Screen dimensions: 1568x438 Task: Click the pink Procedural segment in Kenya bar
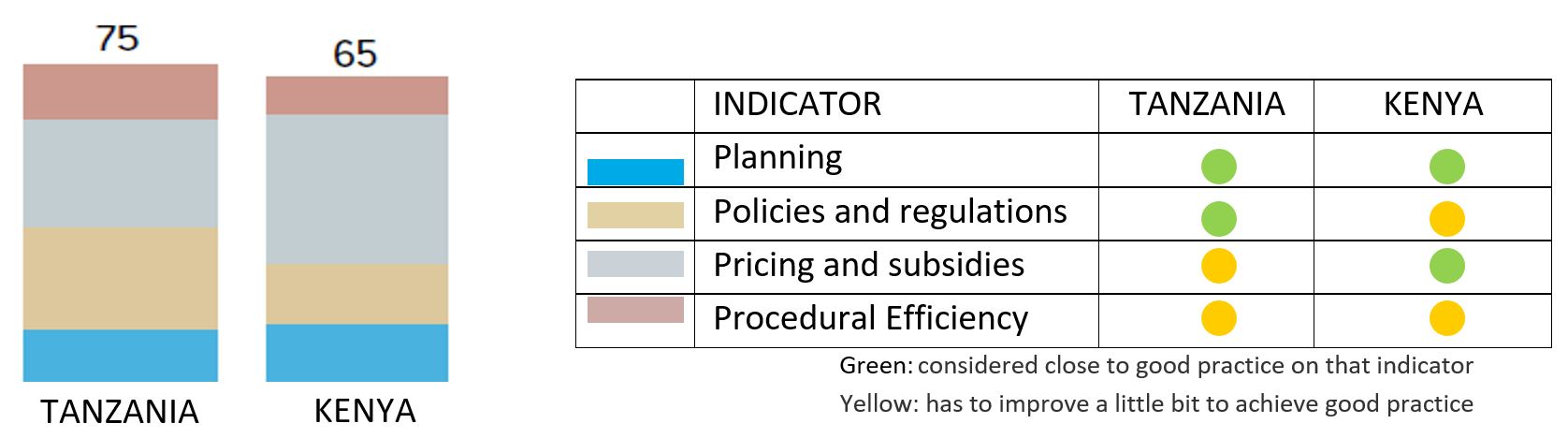357,95
